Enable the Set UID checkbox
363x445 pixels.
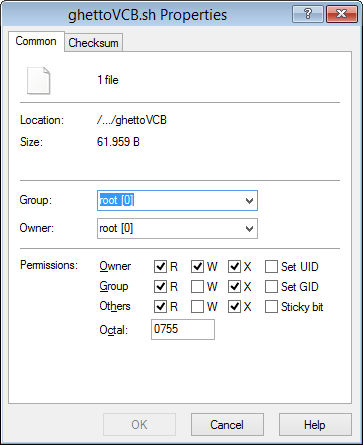tap(271, 267)
